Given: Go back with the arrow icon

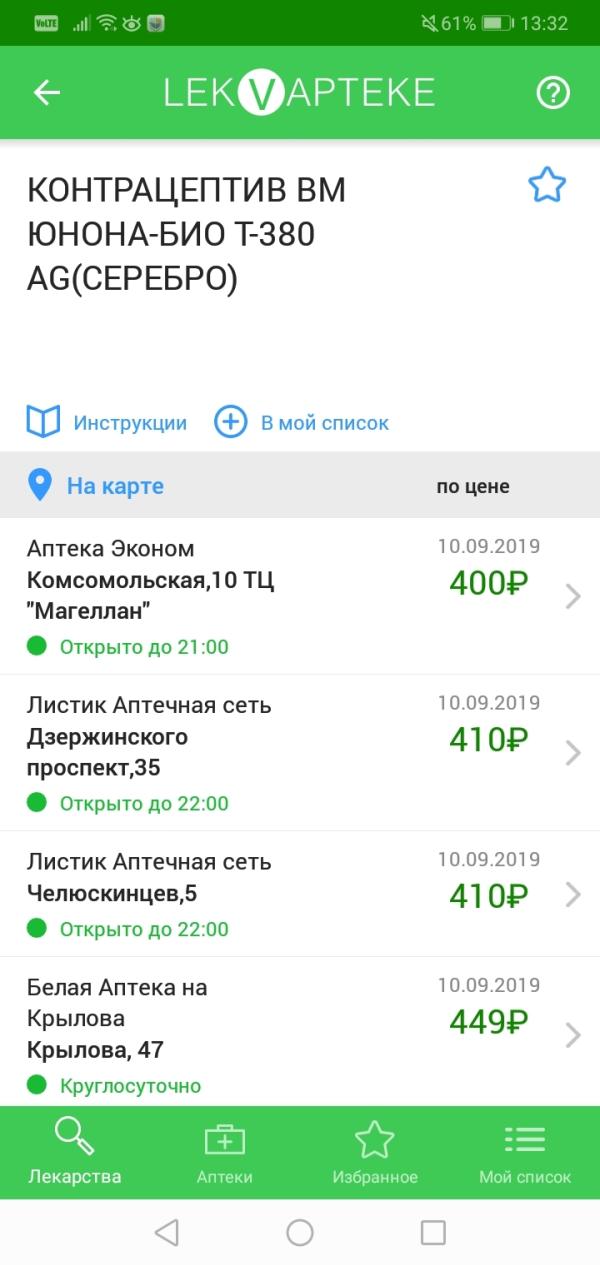Looking at the screenshot, I should [47, 93].
